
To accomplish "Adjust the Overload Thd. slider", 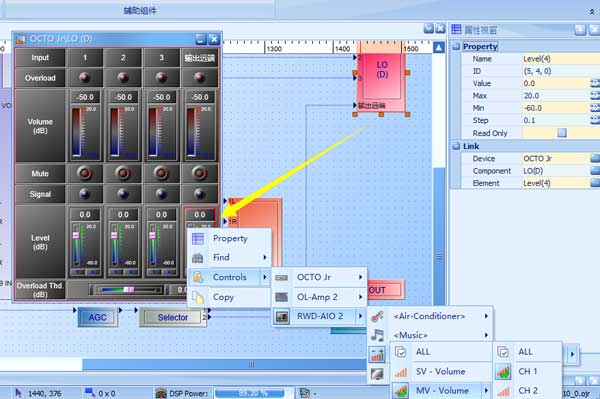I will (x=128, y=290).
